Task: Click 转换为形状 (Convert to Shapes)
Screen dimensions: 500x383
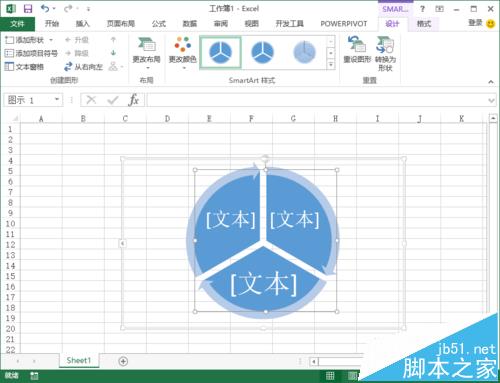Action: [x=385, y=54]
